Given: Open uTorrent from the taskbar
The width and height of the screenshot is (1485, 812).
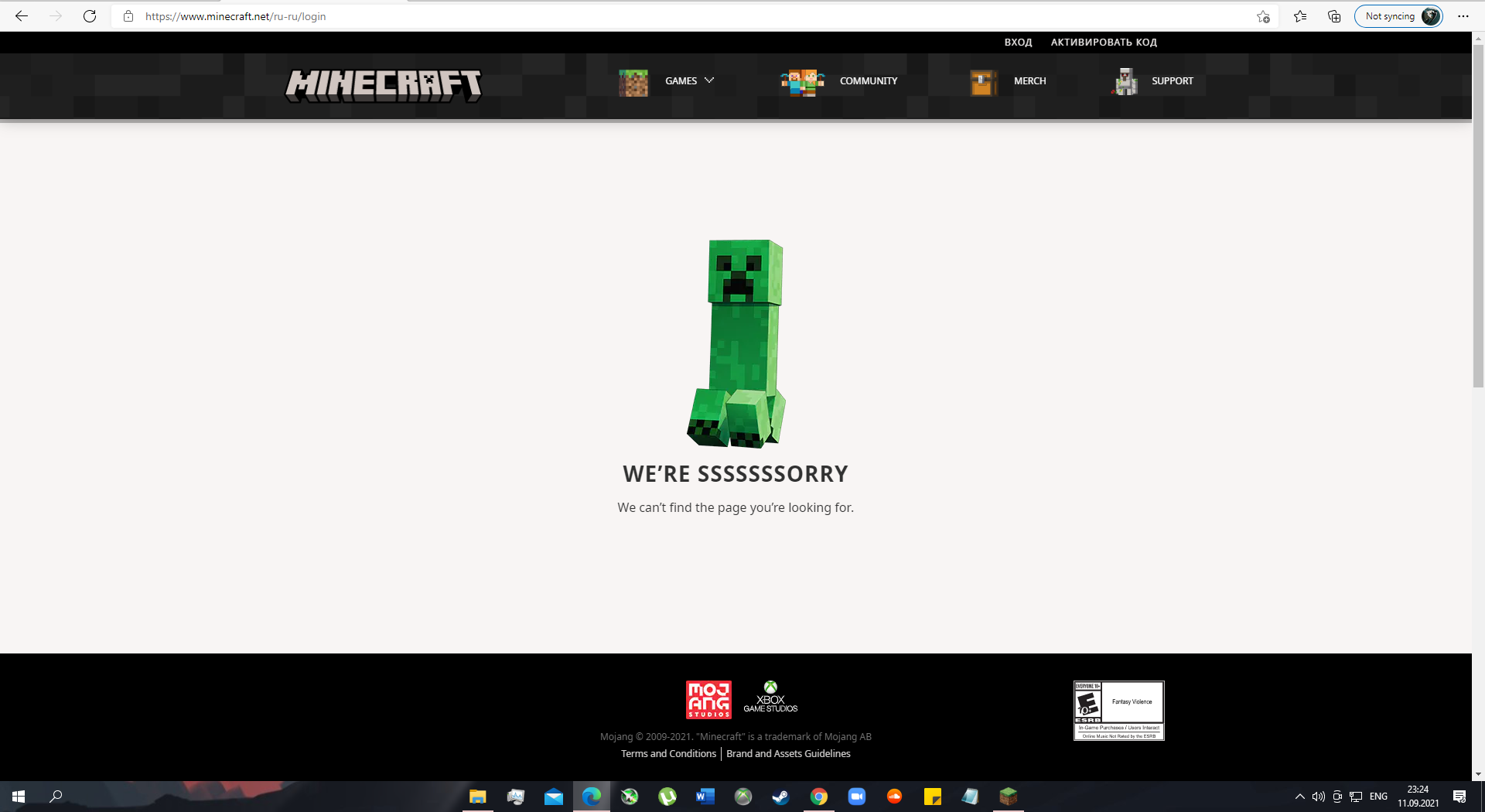Looking at the screenshot, I should (x=667, y=797).
